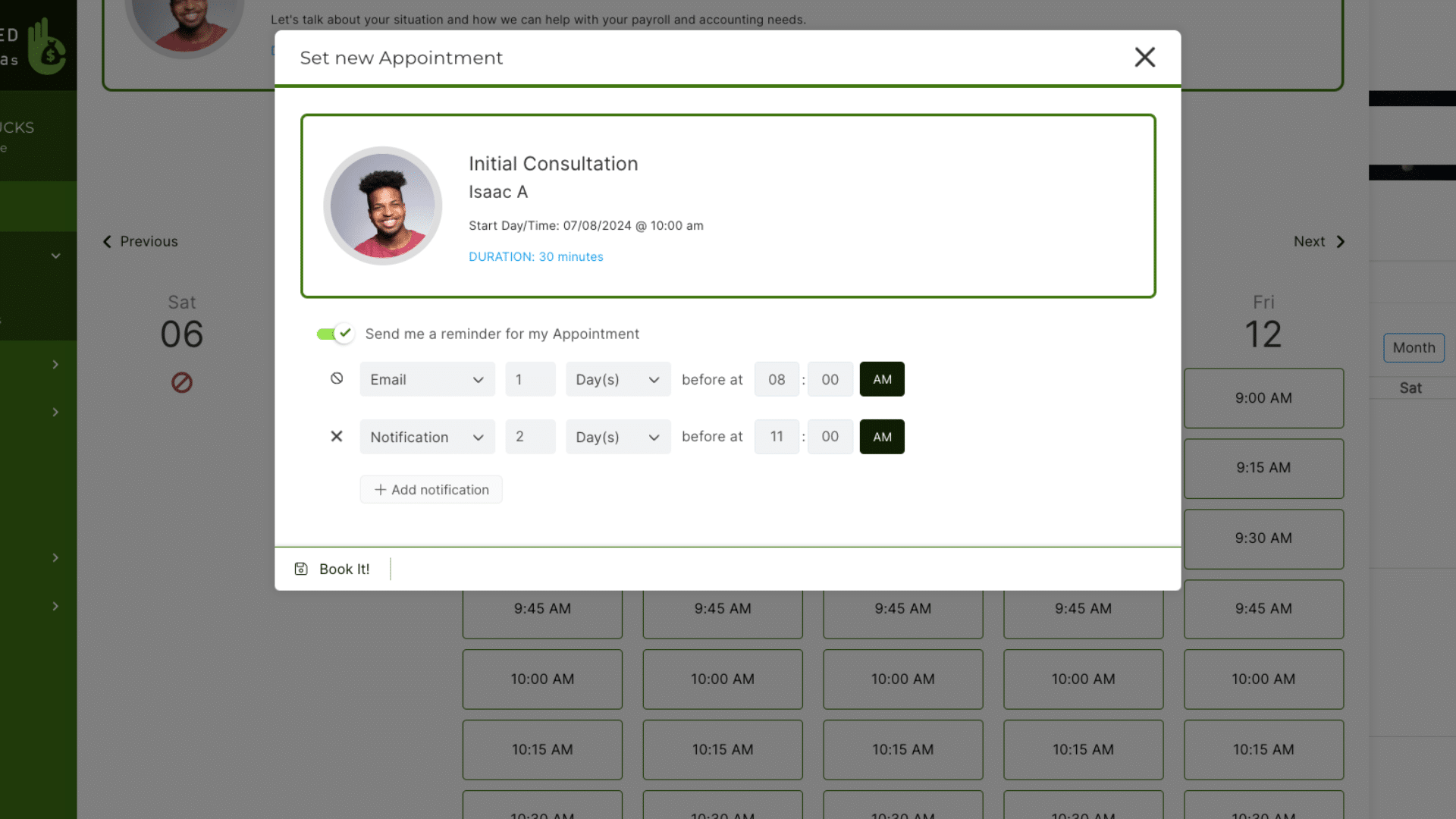Open the Notification reminder type dropdown
The height and width of the screenshot is (819, 1456).
click(427, 437)
